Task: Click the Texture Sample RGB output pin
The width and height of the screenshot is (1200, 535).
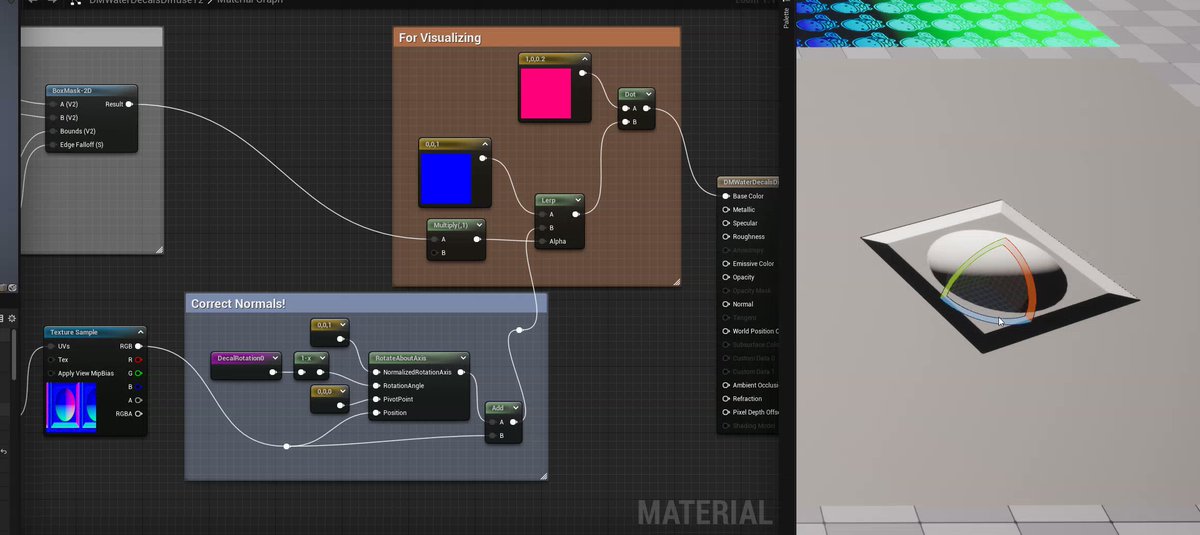Action: pyautogui.click(x=139, y=346)
